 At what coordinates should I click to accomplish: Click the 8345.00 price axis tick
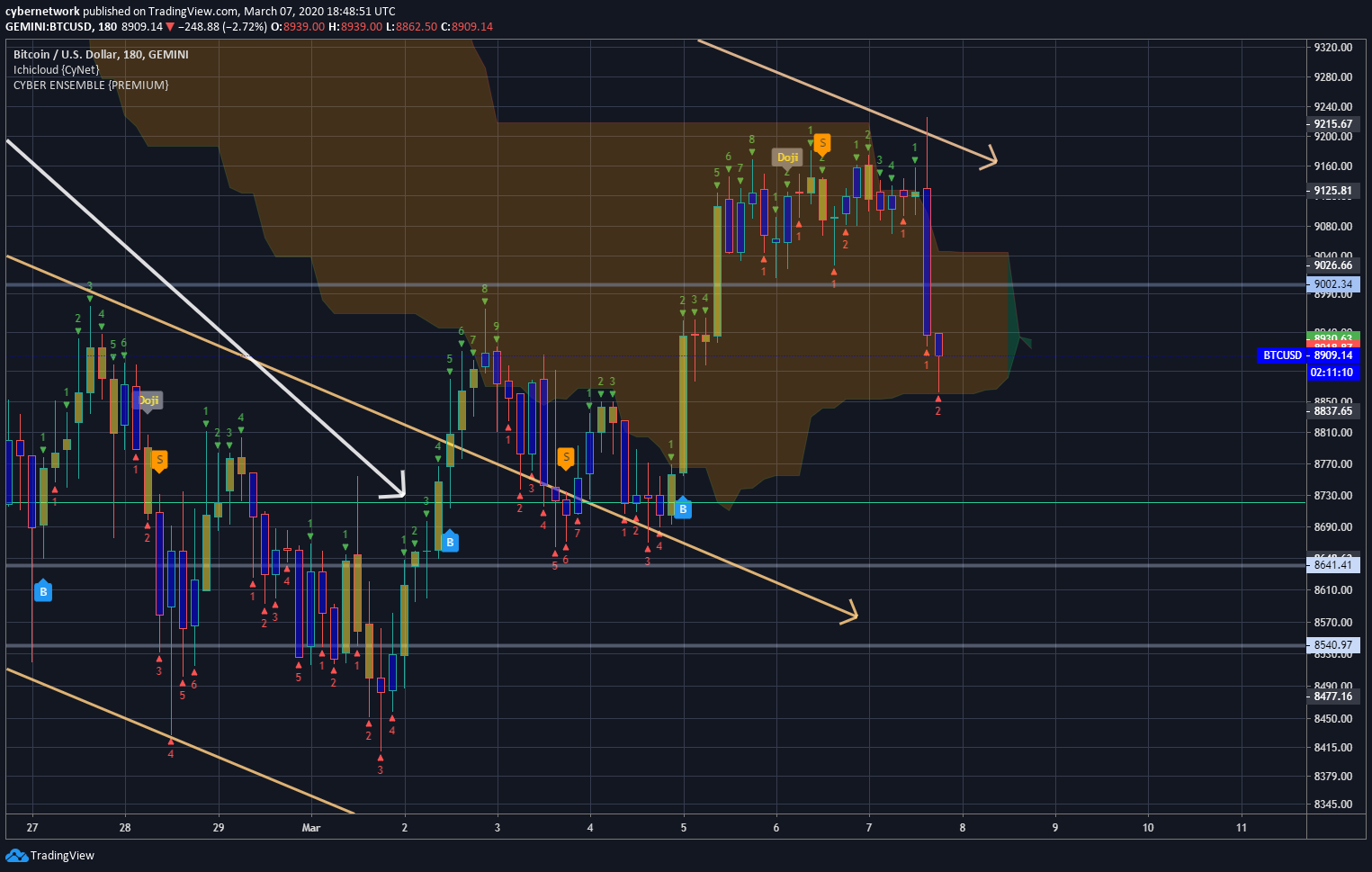pyautogui.click(x=1332, y=805)
